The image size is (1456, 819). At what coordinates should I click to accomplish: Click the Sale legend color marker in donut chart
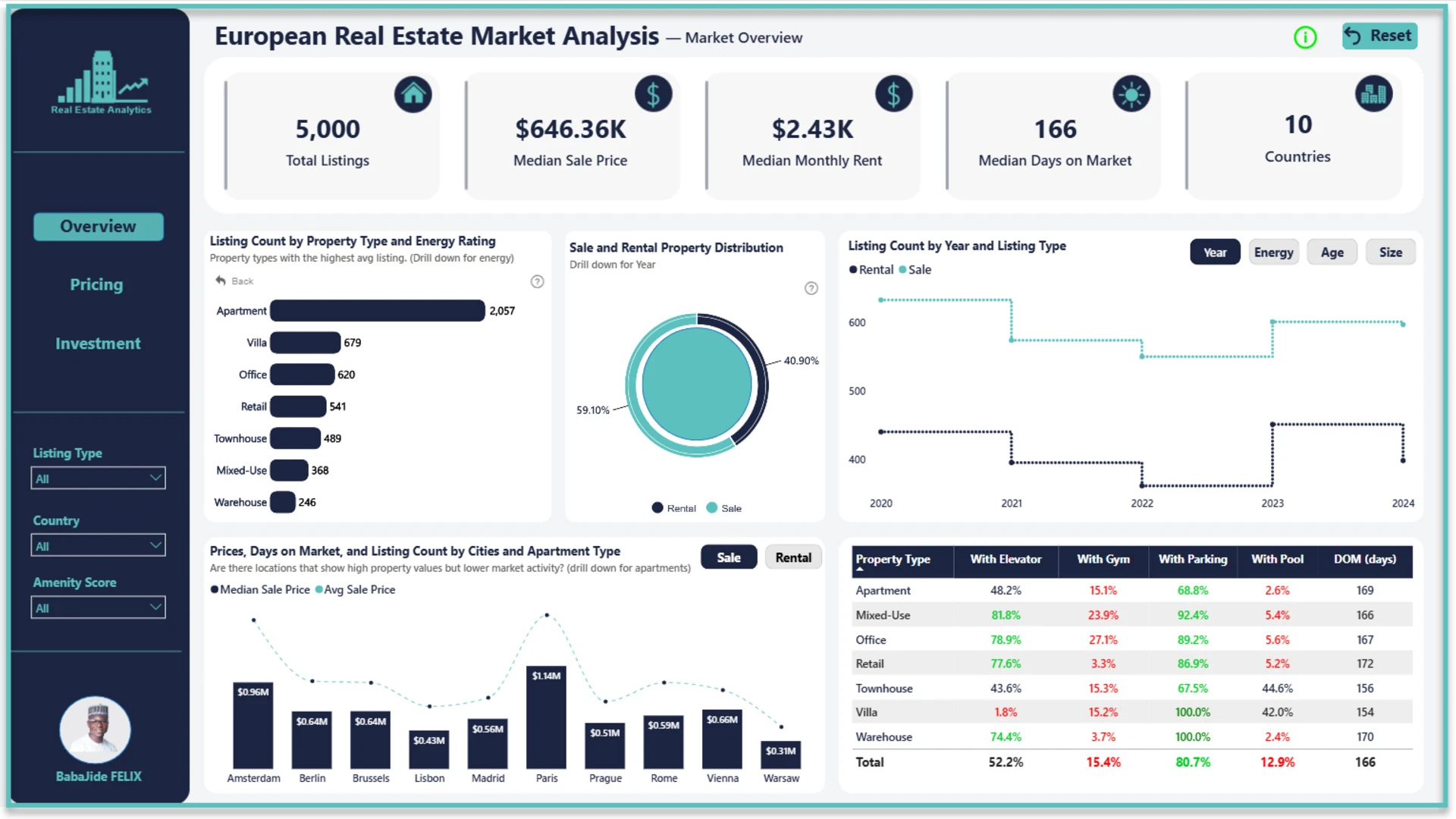click(x=711, y=508)
